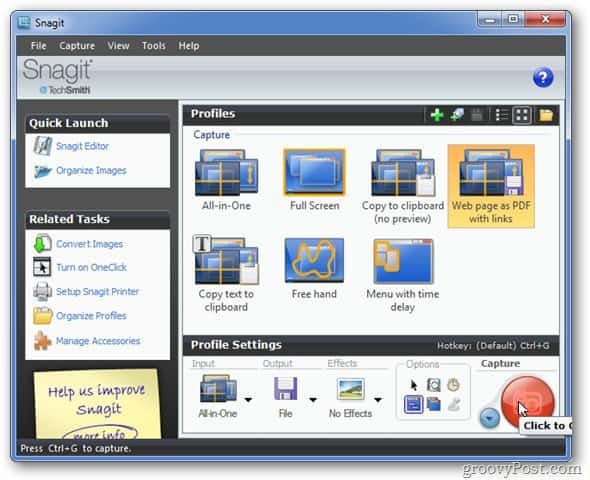The width and height of the screenshot is (590, 480).
Task: Open capture mode dropdown beside red button
Action: (489, 418)
